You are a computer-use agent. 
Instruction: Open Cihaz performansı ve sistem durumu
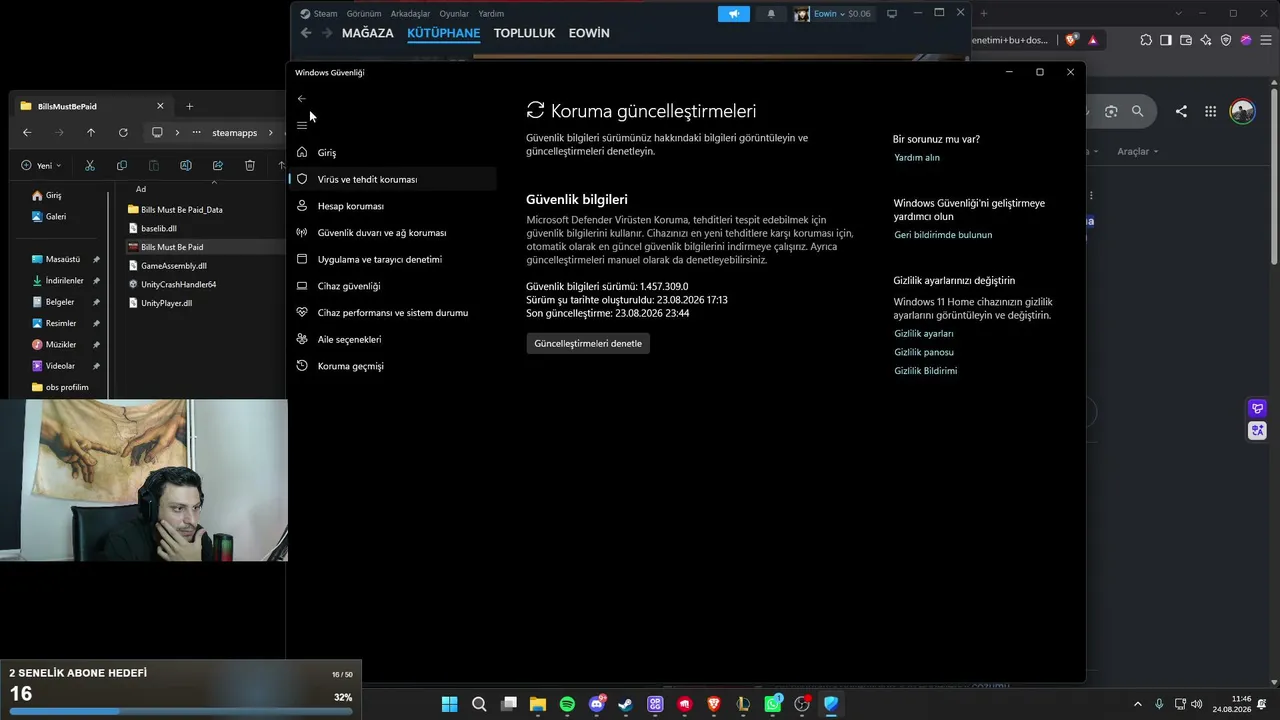click(x=392, y=312)
